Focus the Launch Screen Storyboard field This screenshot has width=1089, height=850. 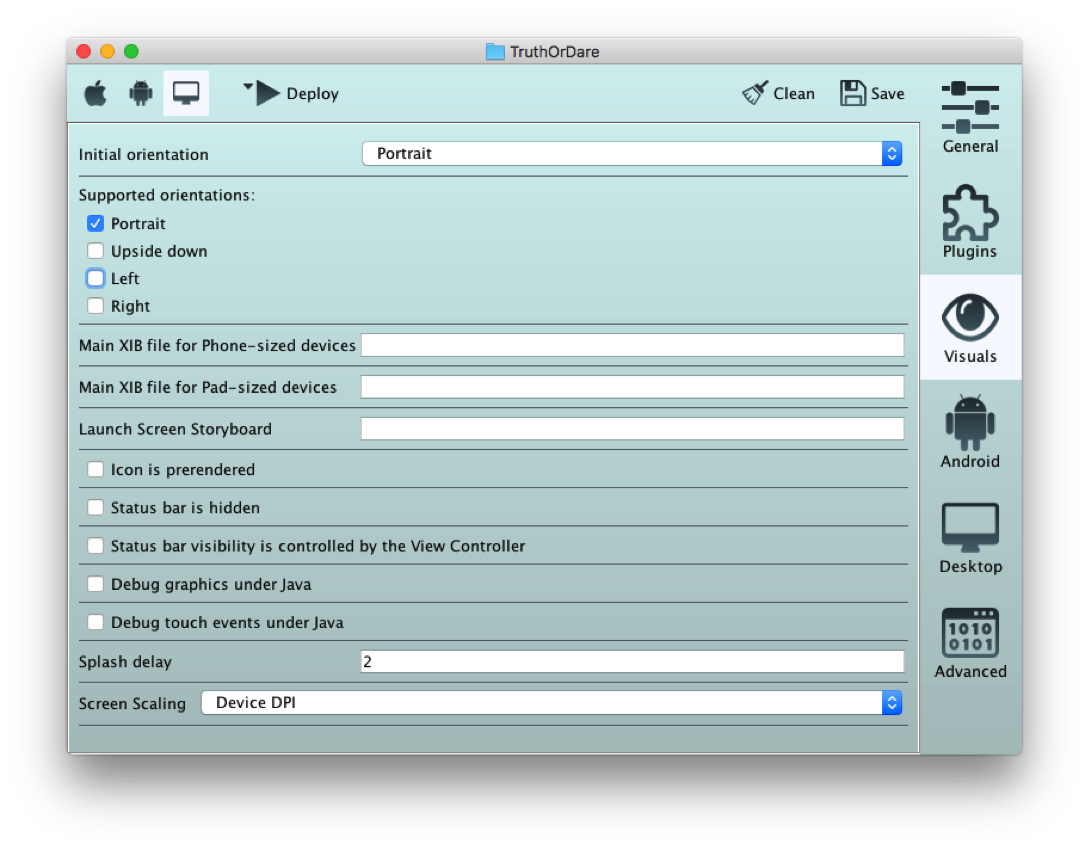632,428
